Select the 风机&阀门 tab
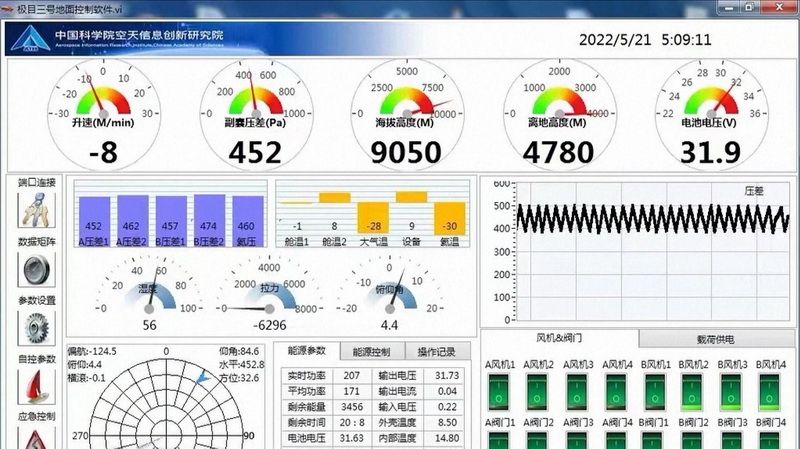This screenshot has height=449, width=800. (559, 340)
